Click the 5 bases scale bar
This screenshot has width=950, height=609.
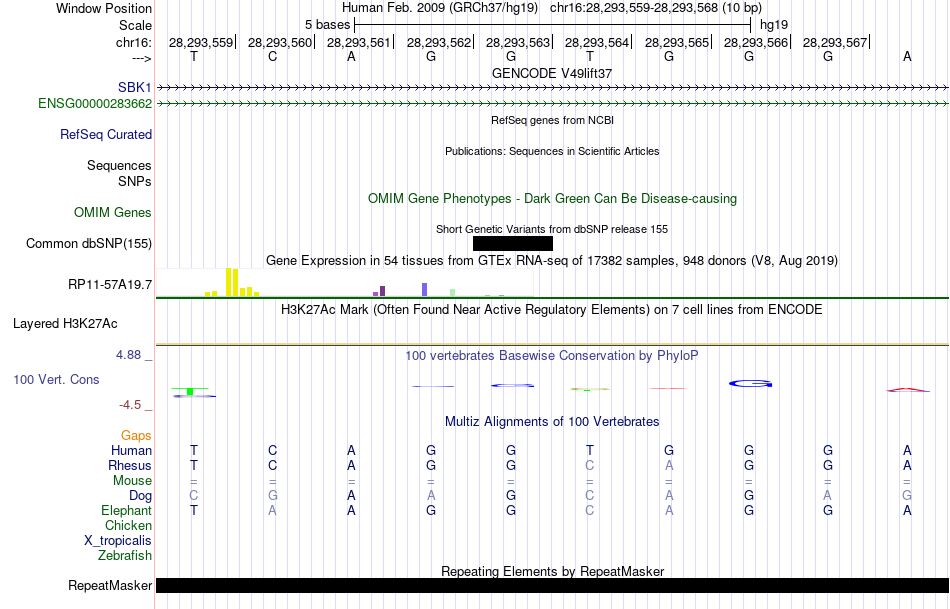point(553,25)
